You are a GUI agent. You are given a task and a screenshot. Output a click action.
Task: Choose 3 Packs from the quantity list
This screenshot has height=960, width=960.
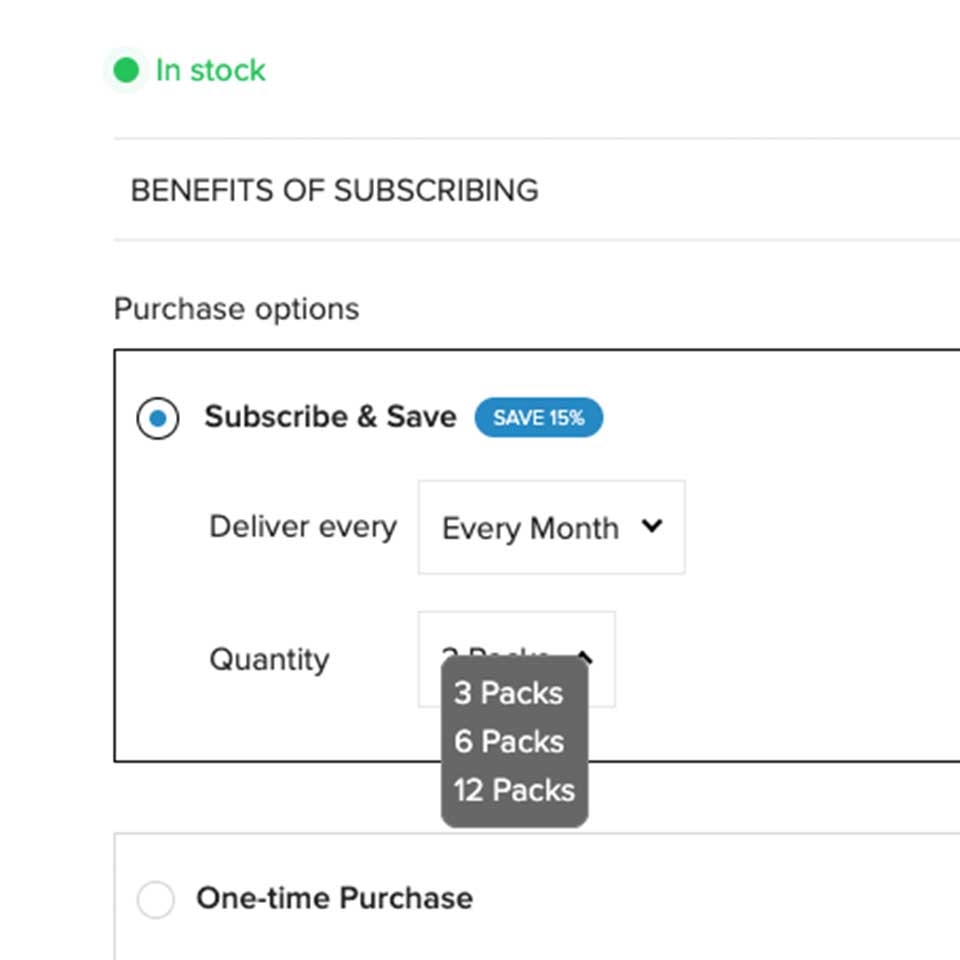pos(508,693)
